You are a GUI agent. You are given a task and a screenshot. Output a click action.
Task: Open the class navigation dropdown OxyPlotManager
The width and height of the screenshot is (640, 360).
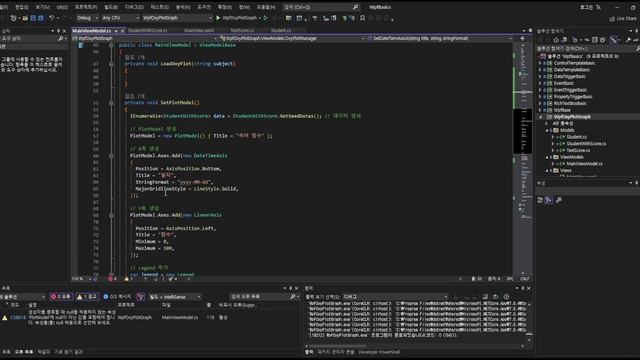coord(292,38)
